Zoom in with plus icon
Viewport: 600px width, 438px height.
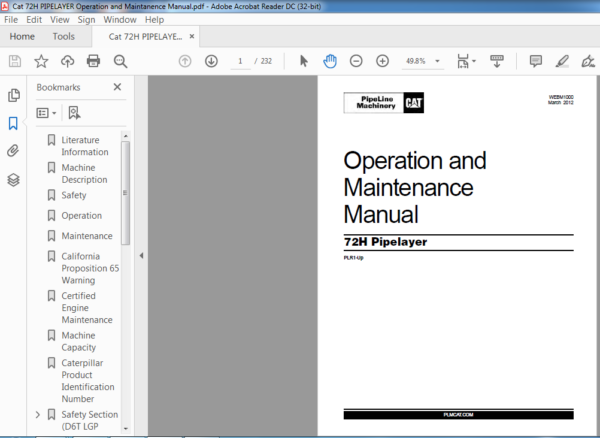tap(382, 61)
